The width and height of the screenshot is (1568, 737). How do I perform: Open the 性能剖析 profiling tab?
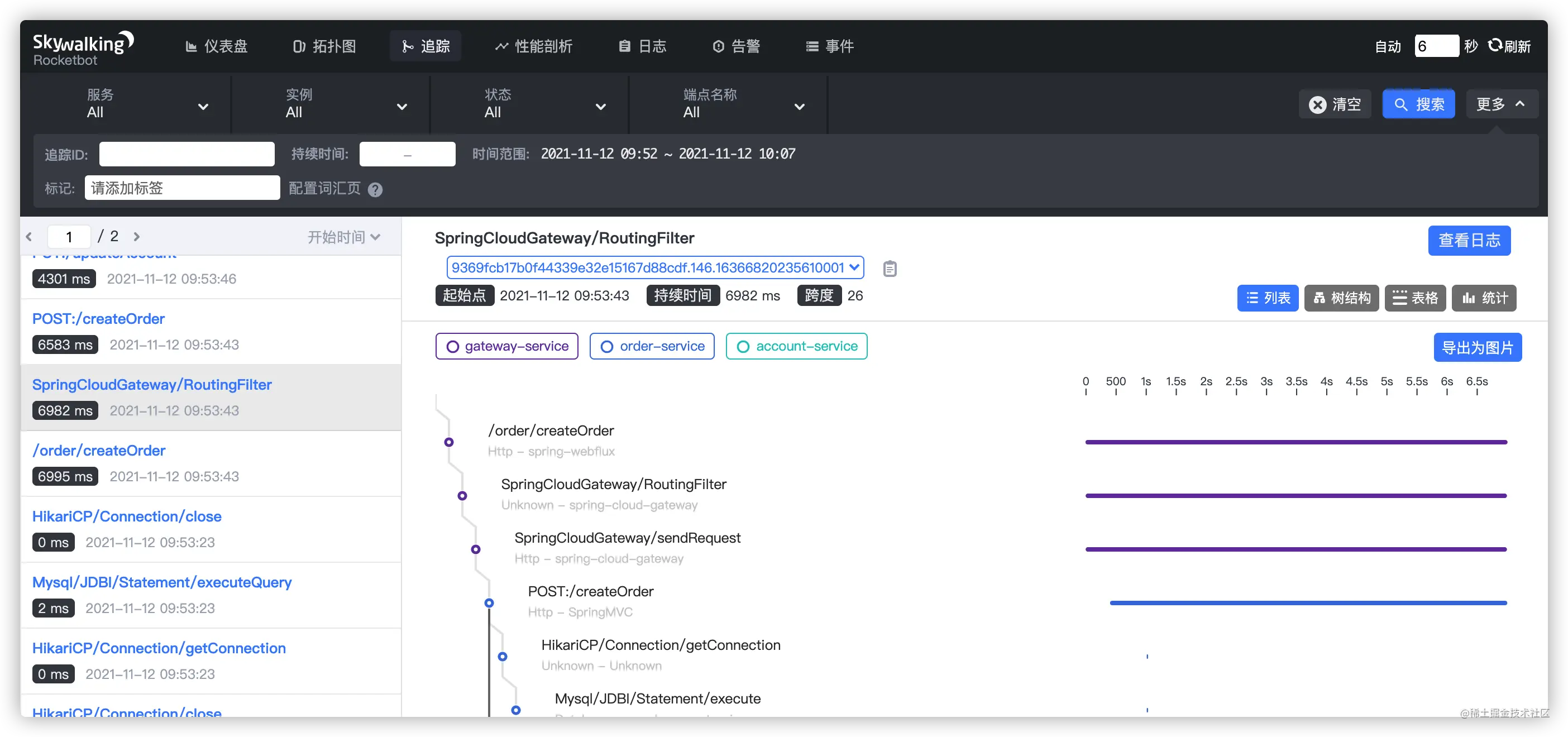coord(534,46)
